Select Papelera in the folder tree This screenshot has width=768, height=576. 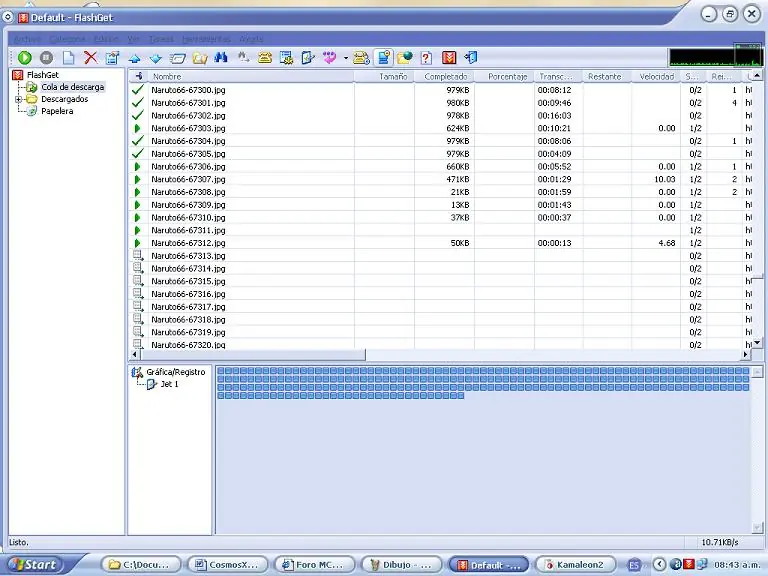coord(57,111)
